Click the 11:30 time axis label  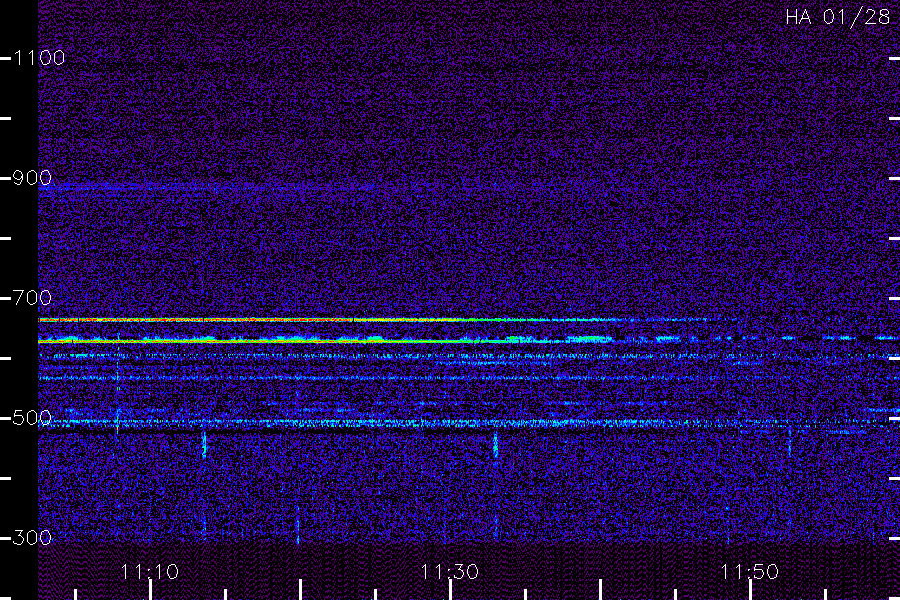click(x=449, y=572)
